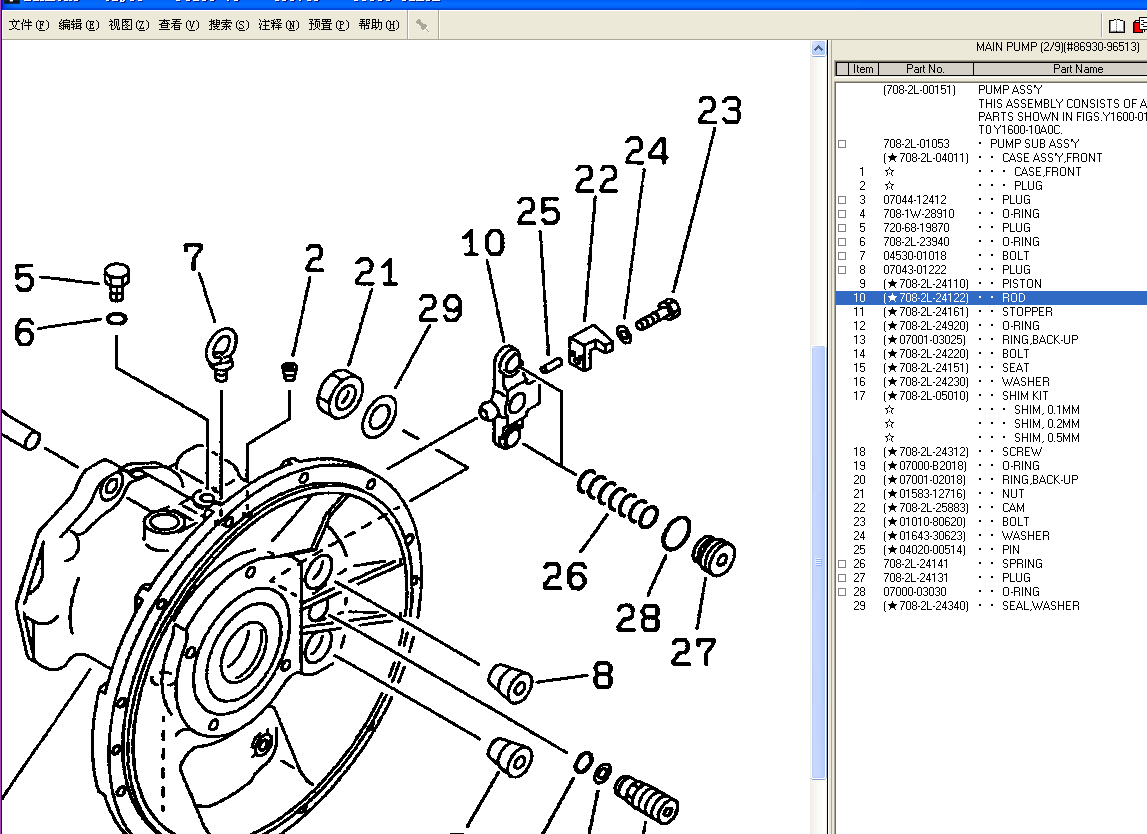Open the 查看(V) menu
This screenshot has height=834, width=1147.
click(x=178, y=25)
